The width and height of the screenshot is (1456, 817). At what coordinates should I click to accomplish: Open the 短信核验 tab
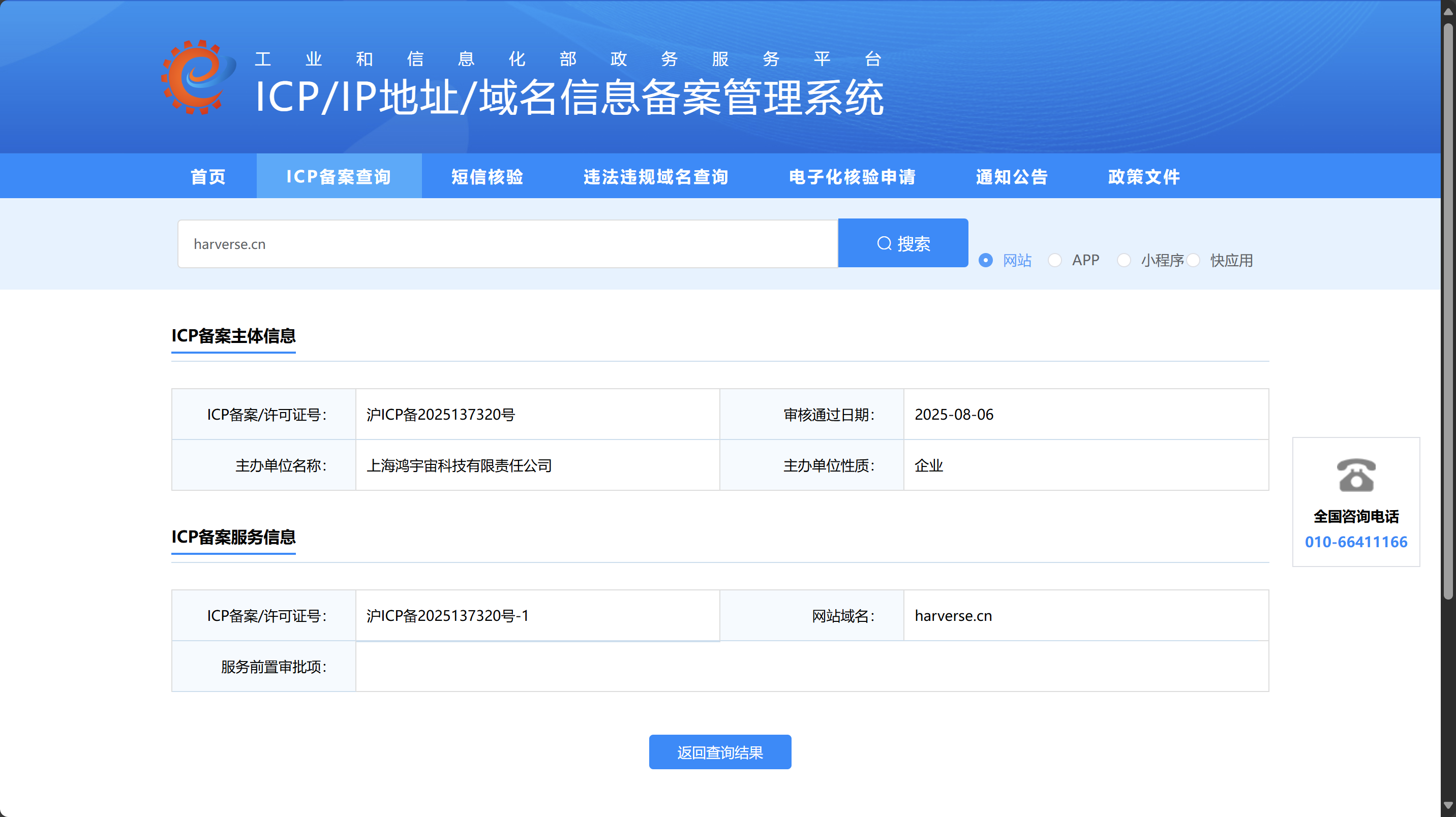(x=487, y=177)
